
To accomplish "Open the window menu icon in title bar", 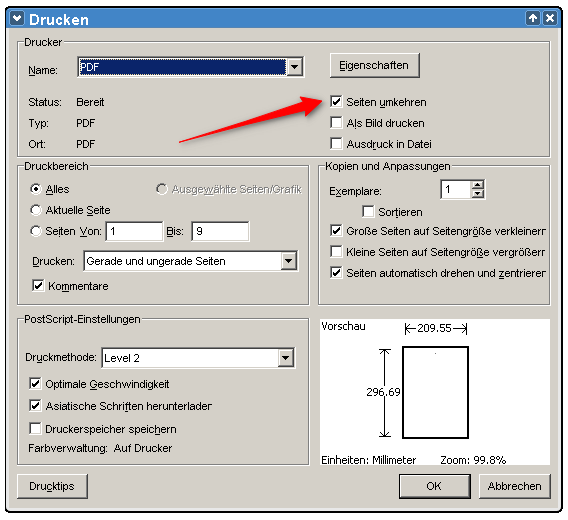I will coord(17,18).
